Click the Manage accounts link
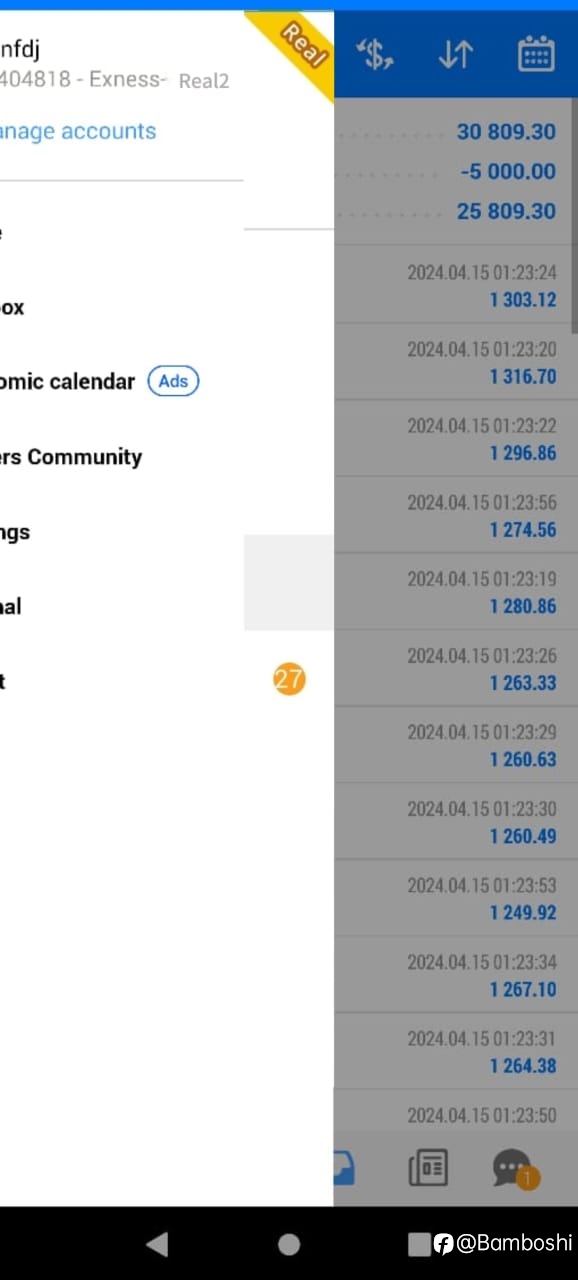 78,131
